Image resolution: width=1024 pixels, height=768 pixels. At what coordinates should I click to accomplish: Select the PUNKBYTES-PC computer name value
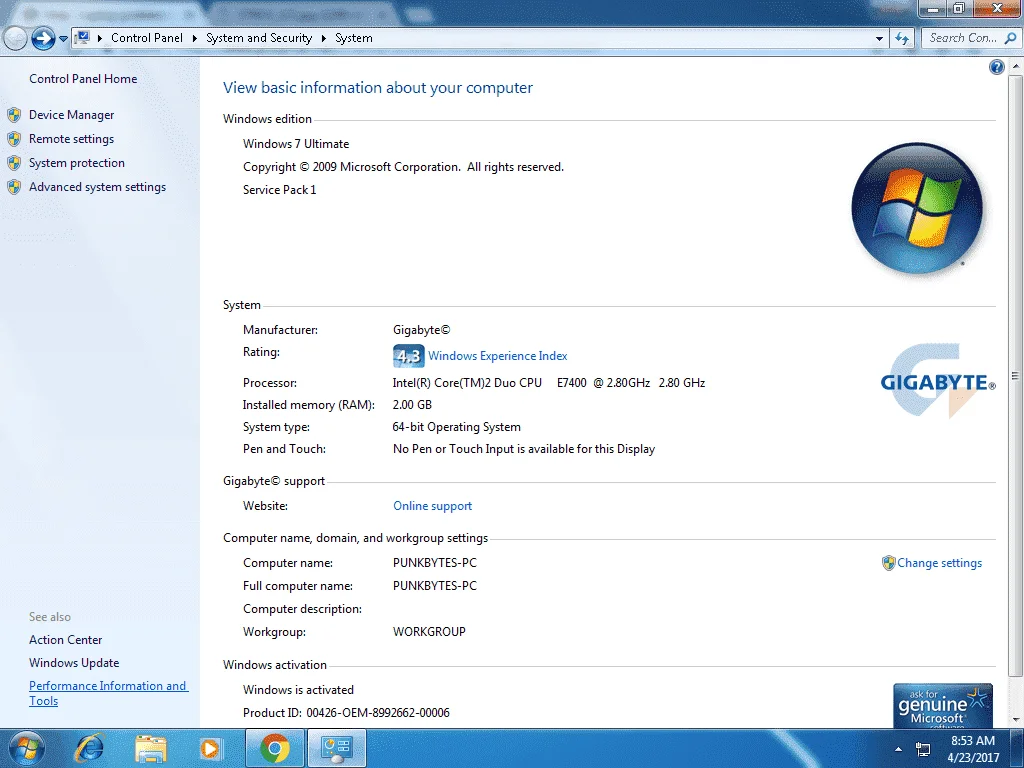(x=434, y=563)
